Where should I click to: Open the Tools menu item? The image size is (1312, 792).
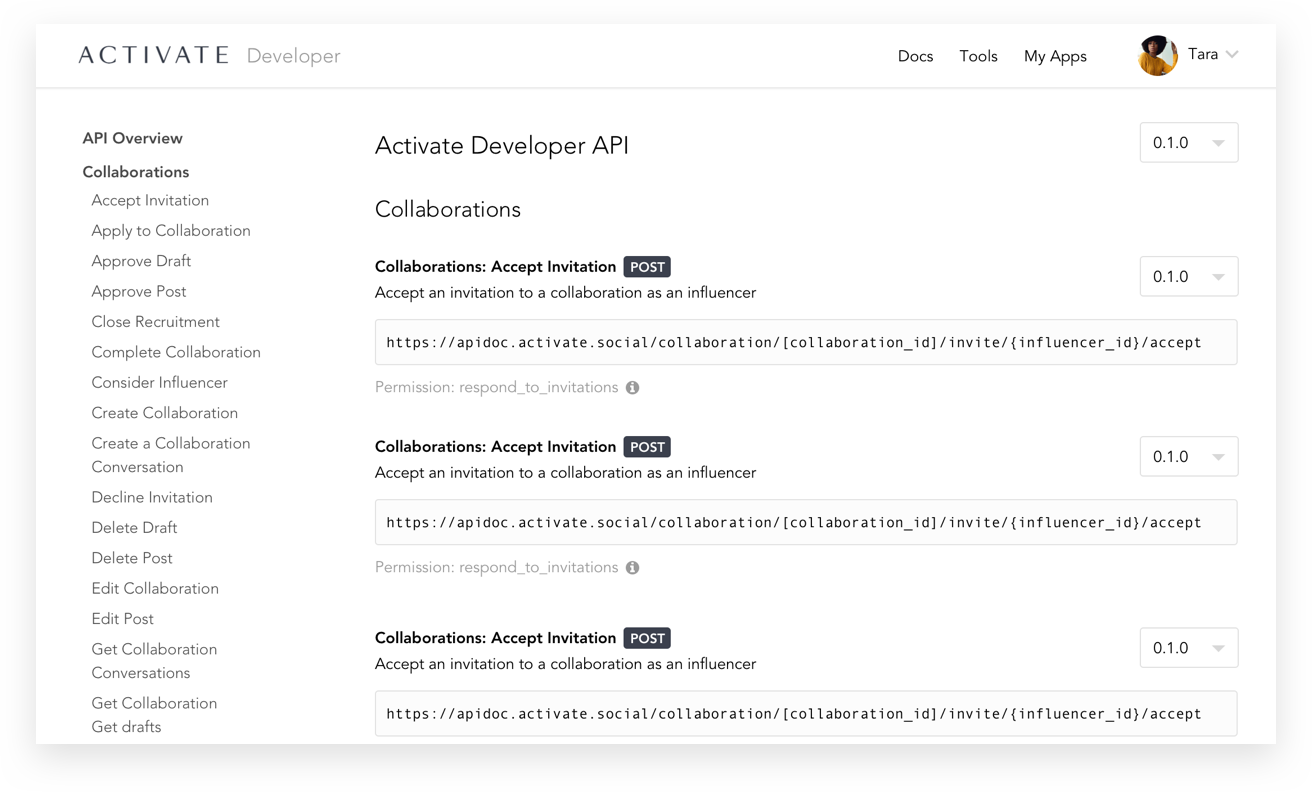click(x=978, y=56)
